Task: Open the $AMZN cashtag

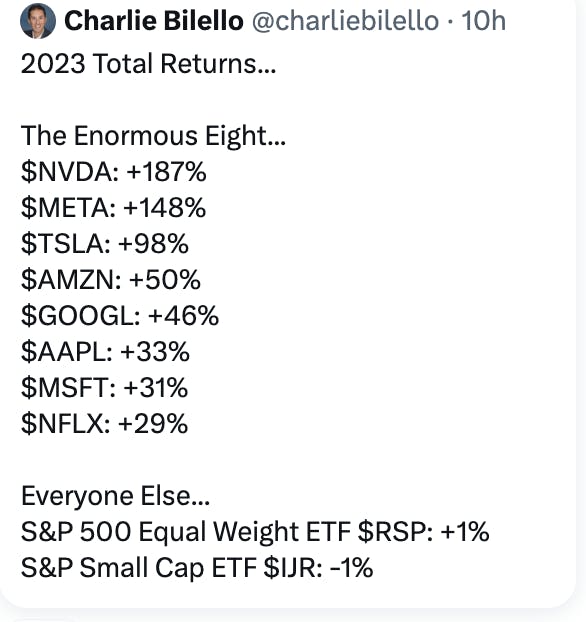Action: (68, 280)
